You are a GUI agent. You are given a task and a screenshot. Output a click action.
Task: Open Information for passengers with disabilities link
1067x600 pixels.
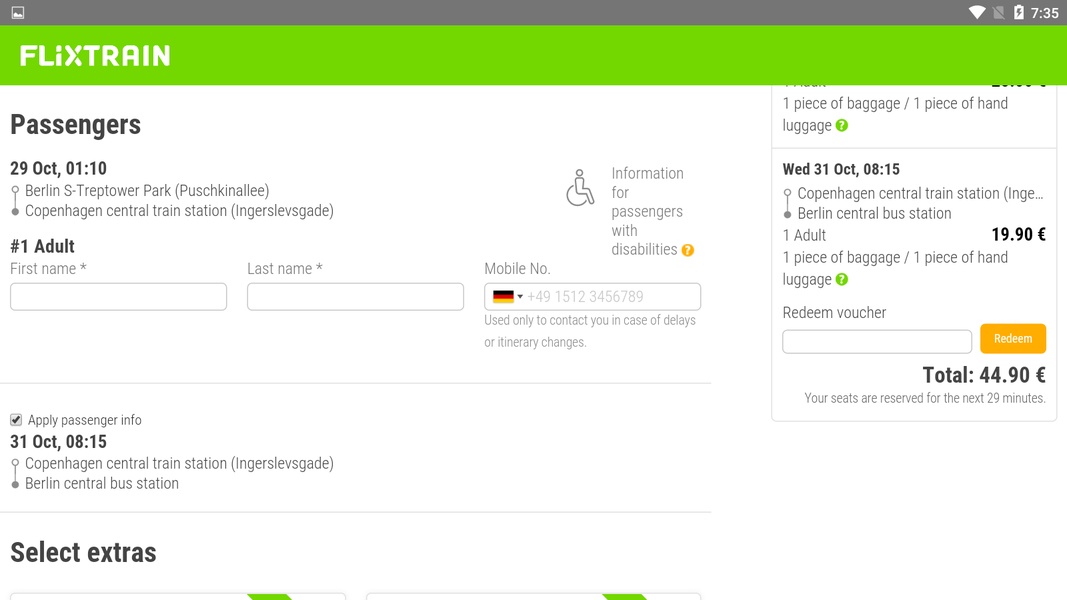(647, 212)
